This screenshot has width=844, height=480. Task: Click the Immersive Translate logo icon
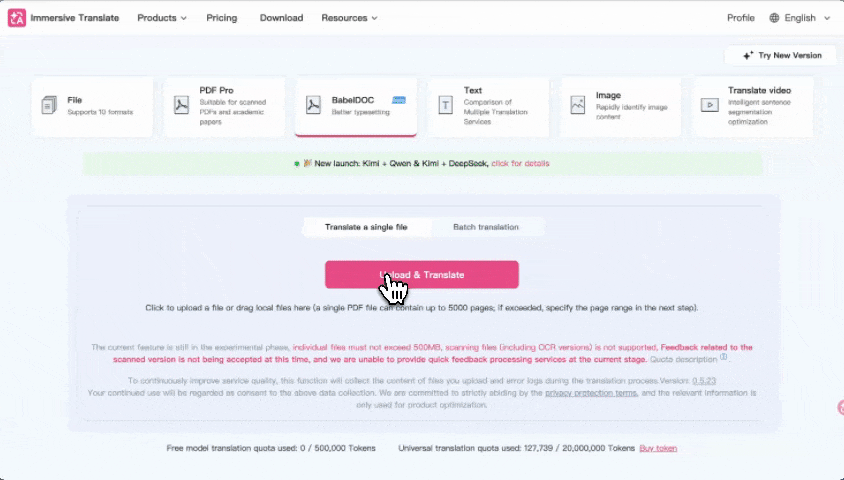tap(16, 18)
